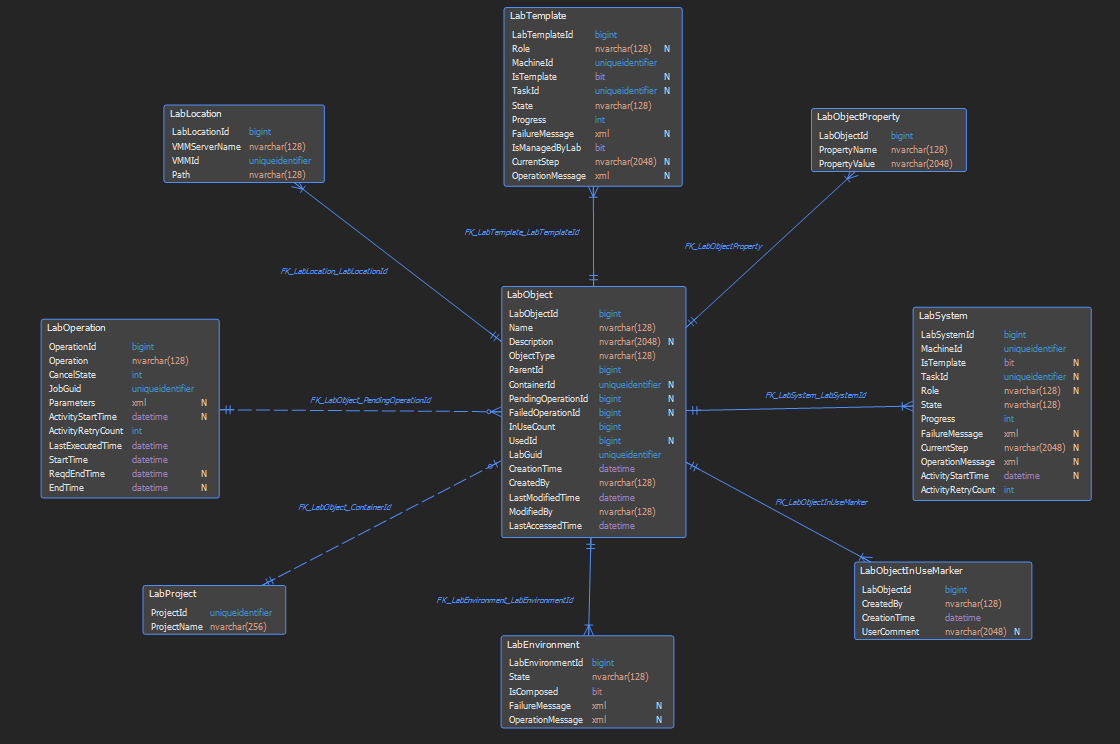Select the LabProject table title
This screenshot has height=744, width=1120.
pyautogui.click(x=173, y=593)
